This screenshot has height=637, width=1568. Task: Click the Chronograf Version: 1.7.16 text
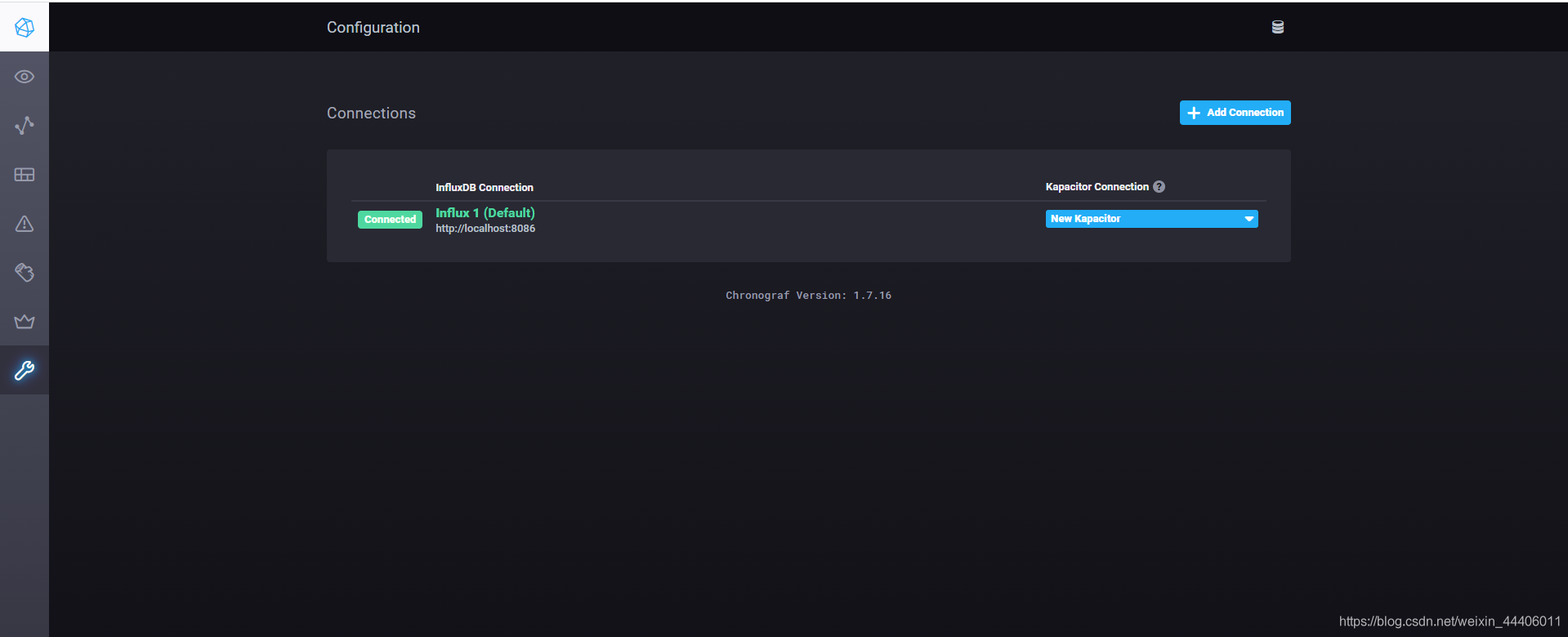pos(808,296)
